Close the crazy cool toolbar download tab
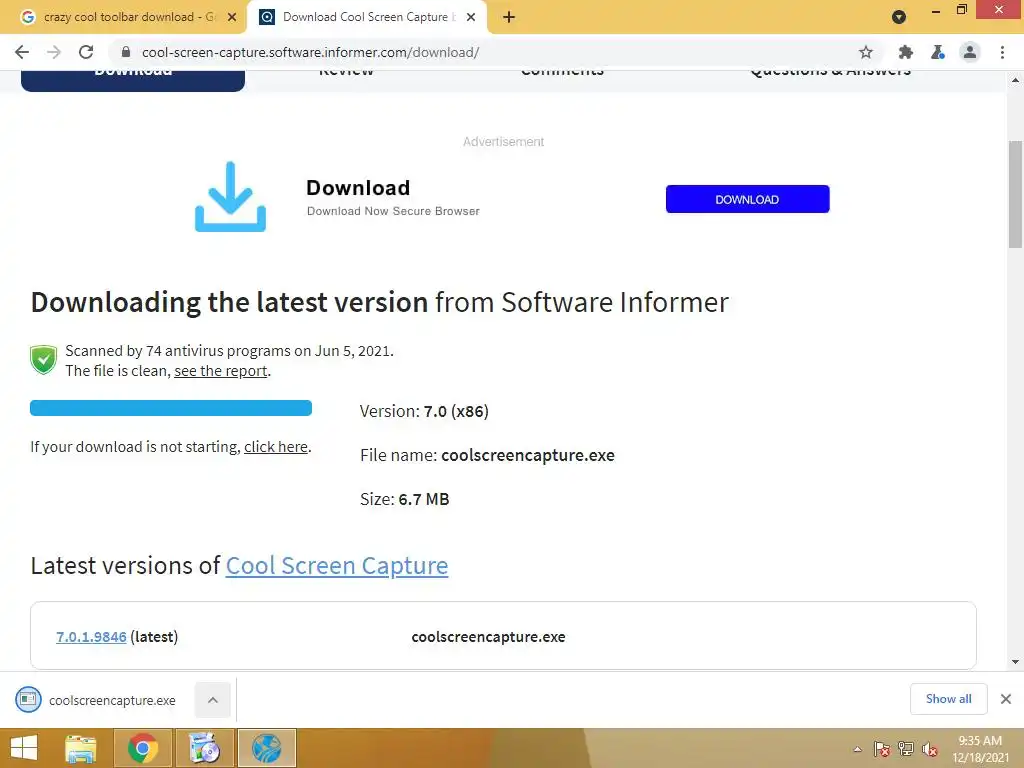Viewport: 1024px width, 768px height. pyautogui.click(x=232, y=17)
